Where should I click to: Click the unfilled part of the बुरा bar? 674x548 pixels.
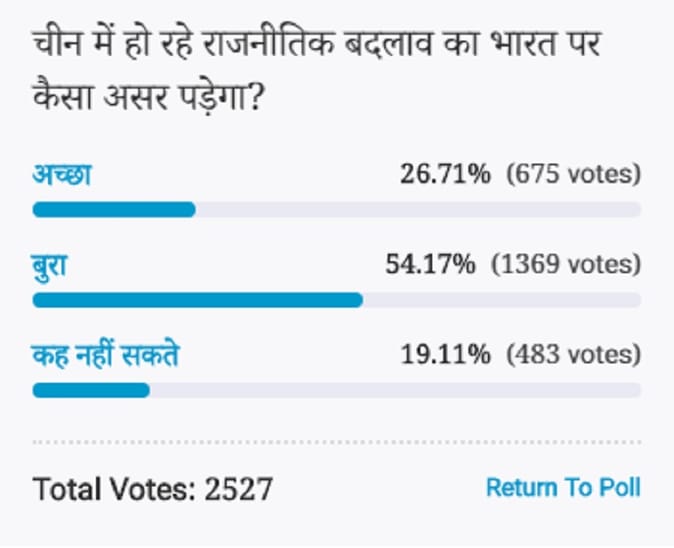click(502, 300)
